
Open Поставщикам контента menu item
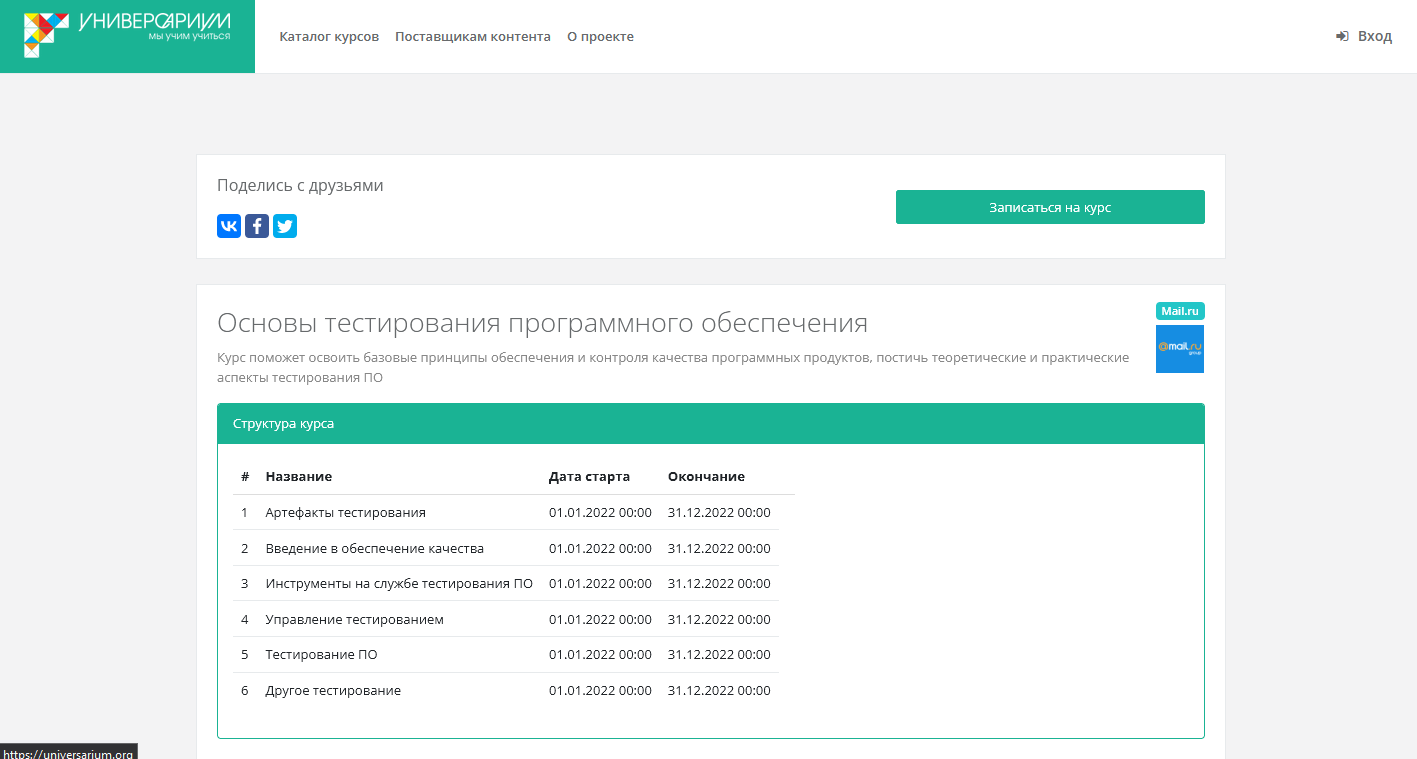472,36
